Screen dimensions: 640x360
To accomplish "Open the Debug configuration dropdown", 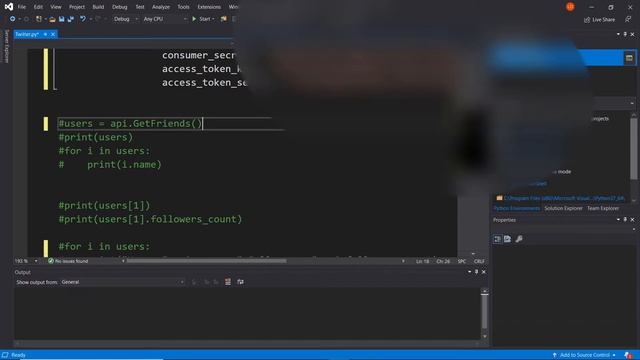I will (126, 19).
